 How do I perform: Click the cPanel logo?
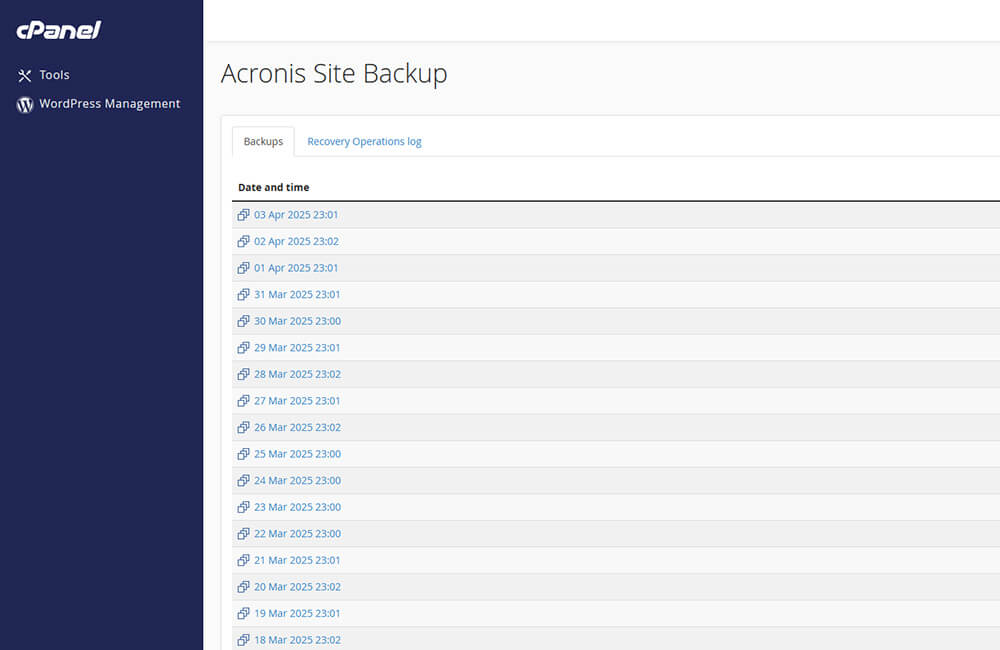coord(58,30)
